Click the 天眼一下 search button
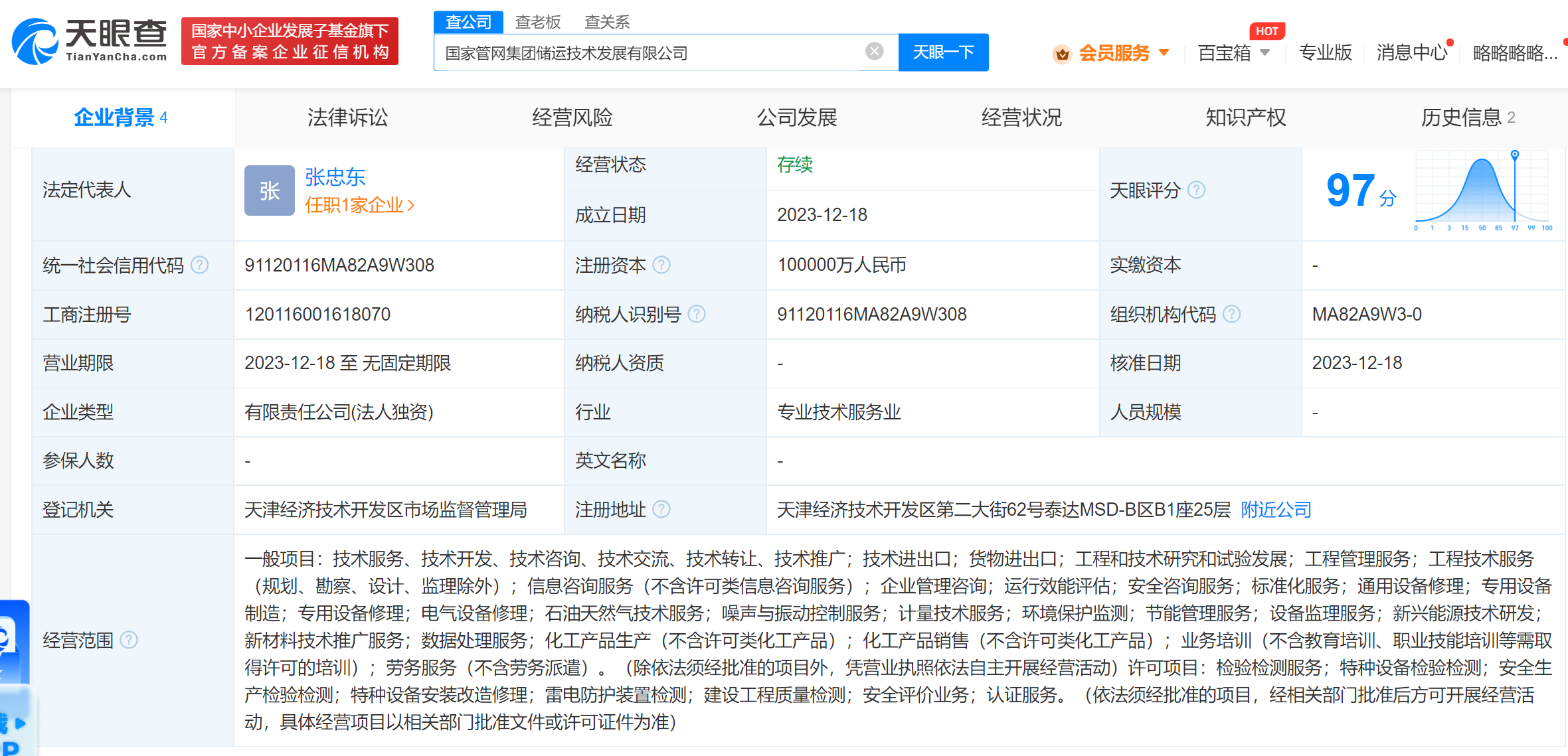Image resolution: width=1568 pixels, height=756 pixels. [943, 52]
